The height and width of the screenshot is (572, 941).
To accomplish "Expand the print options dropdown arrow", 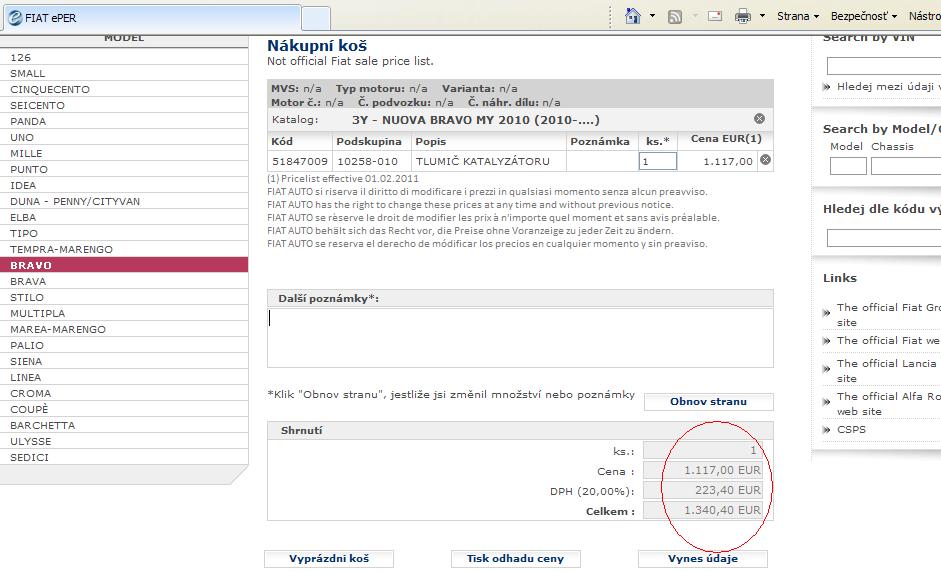I will tap(762, 16).
